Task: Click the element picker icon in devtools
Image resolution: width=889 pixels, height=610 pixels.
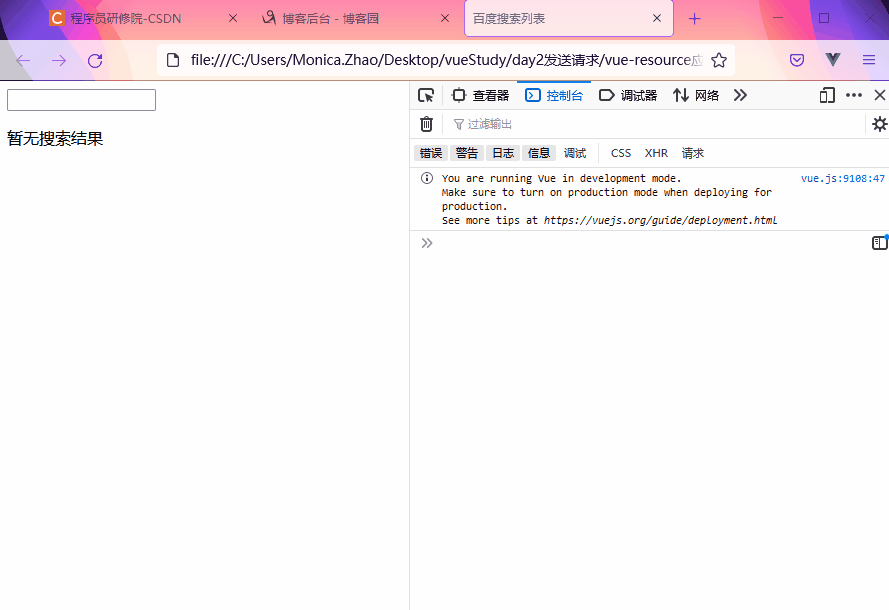Action: (x=426, y=95)
